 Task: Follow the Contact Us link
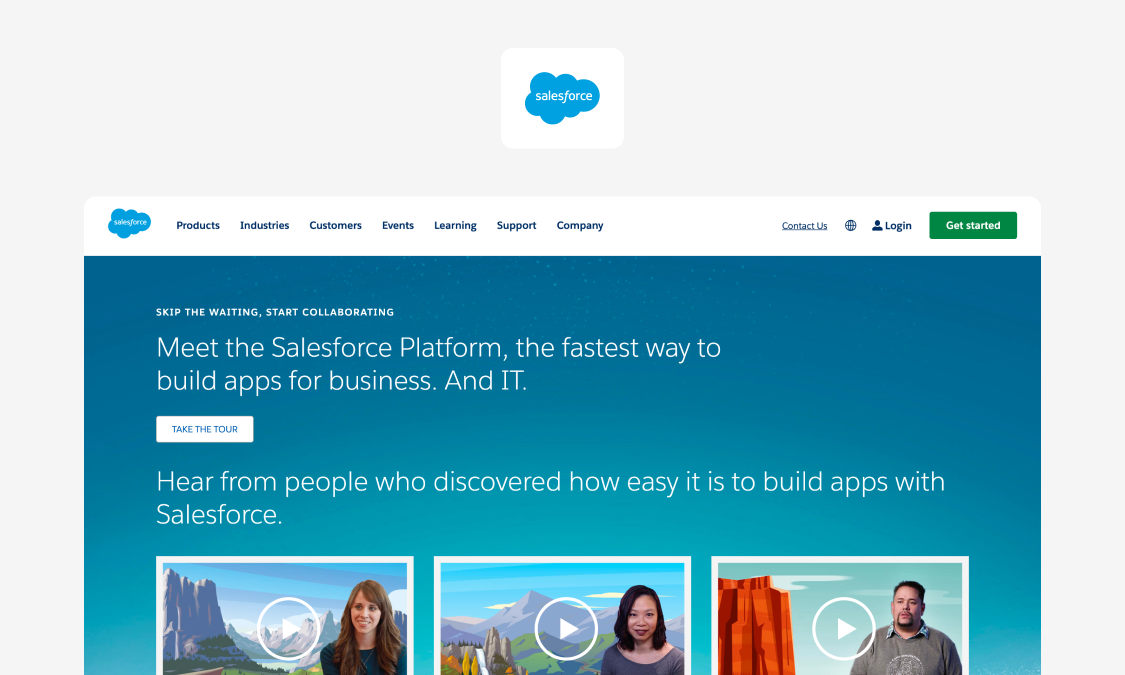804,225
